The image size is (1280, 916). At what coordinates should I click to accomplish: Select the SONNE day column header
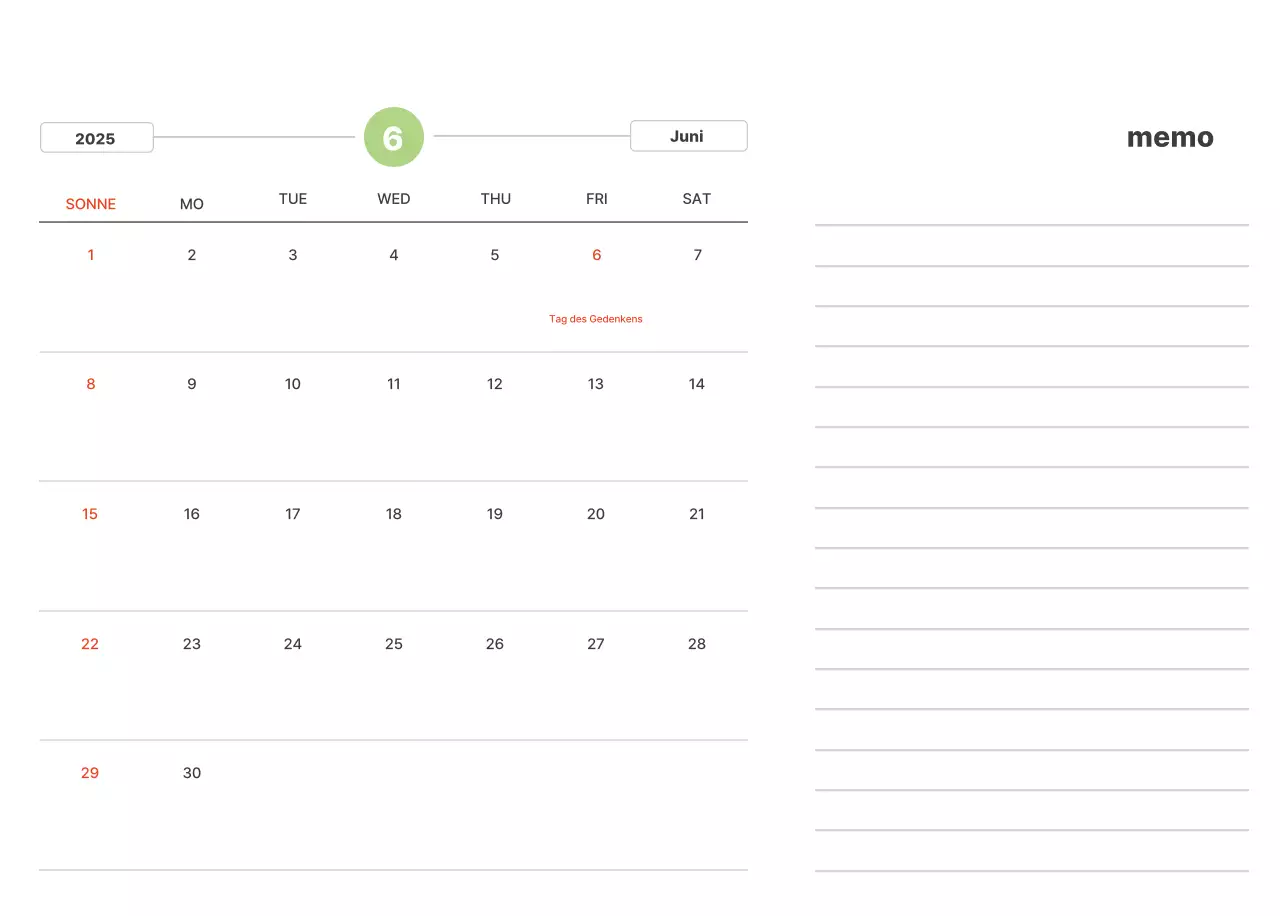[x=91, y=204]
